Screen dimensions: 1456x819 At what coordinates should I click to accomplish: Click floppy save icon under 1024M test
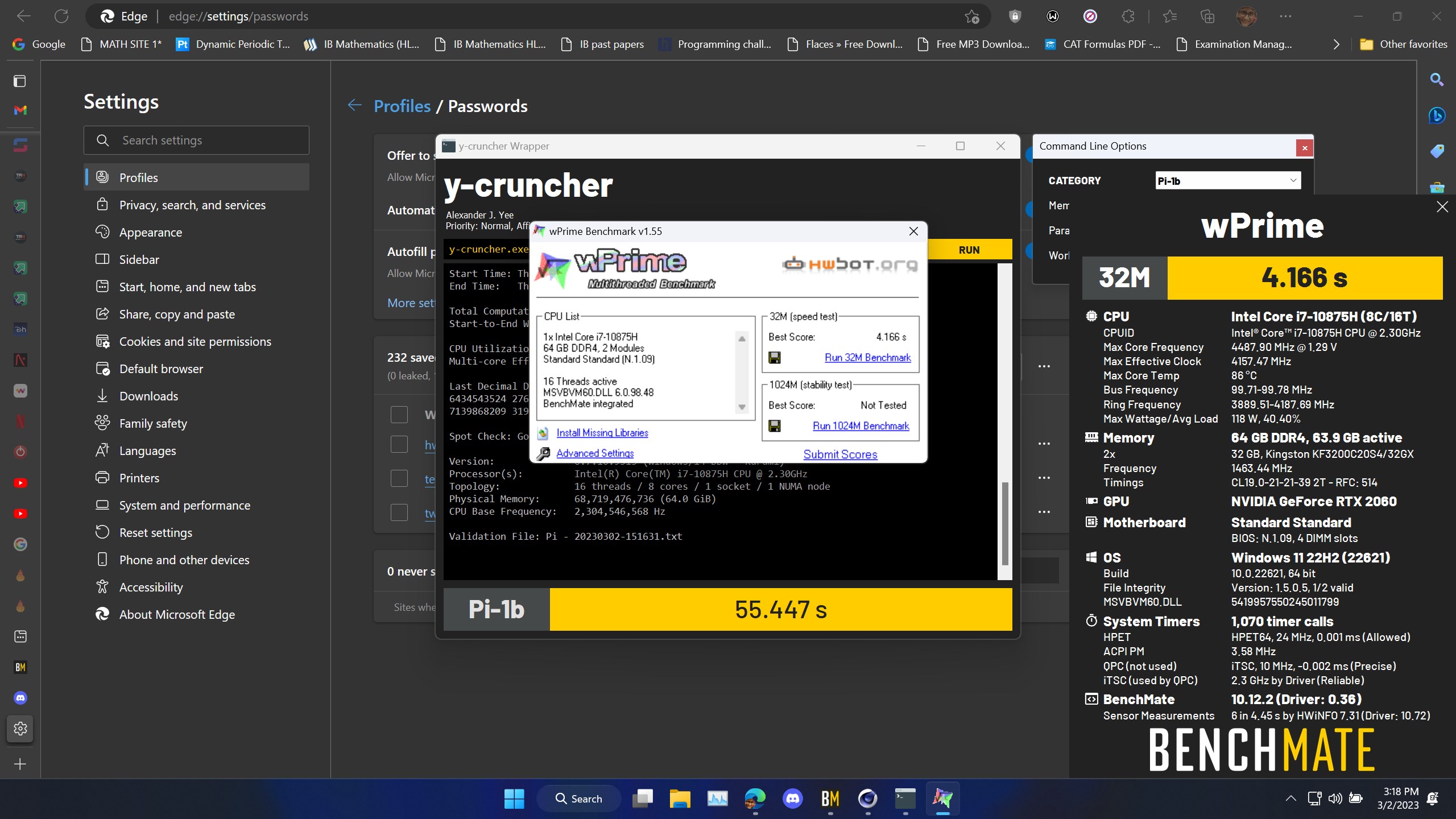tap(775, 426)
